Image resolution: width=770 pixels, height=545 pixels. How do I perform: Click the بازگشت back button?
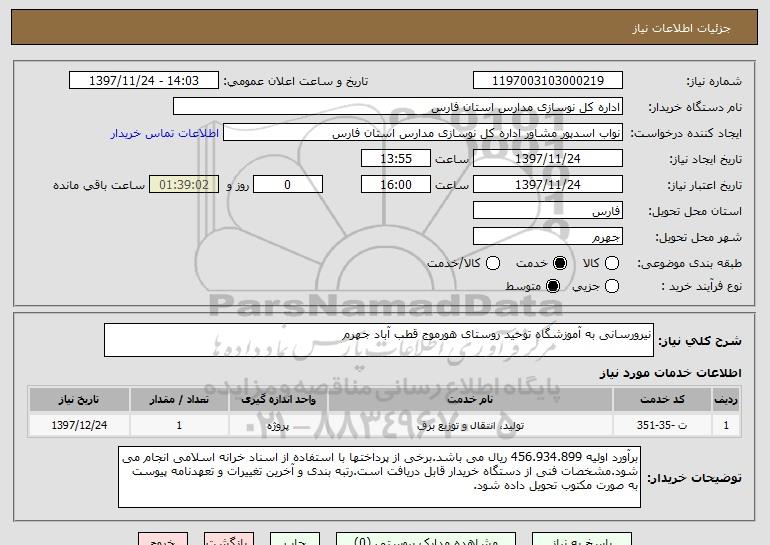coord(229,539)
